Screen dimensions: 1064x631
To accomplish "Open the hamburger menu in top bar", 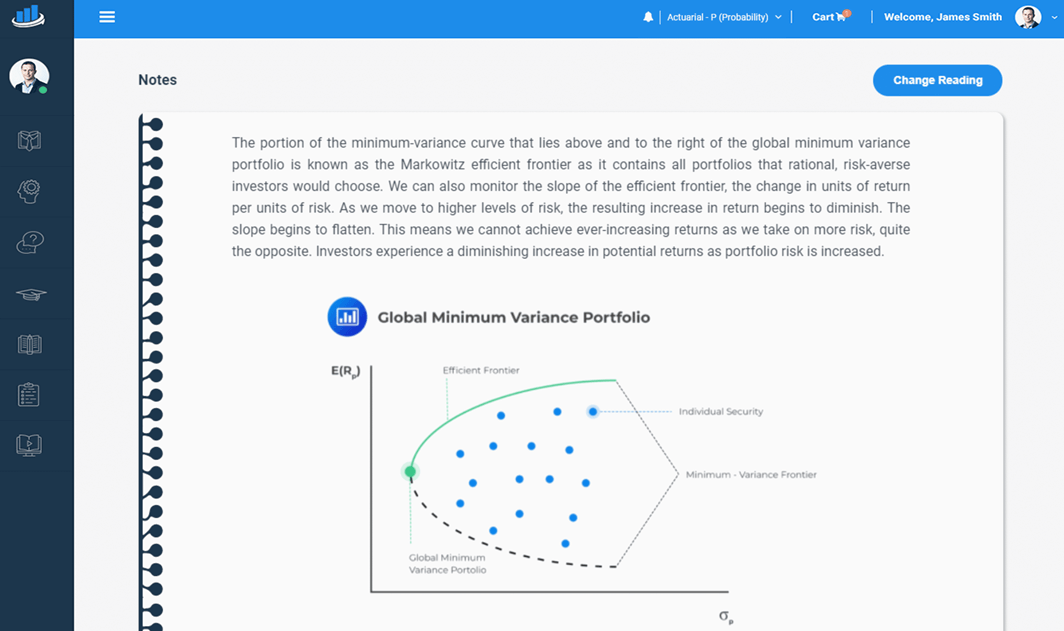I will [x=107, y=17].
